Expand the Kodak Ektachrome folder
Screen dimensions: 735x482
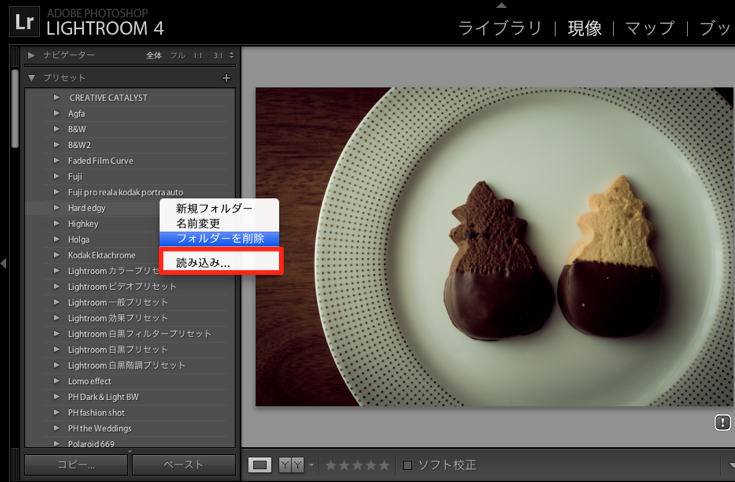coord(56,255)
